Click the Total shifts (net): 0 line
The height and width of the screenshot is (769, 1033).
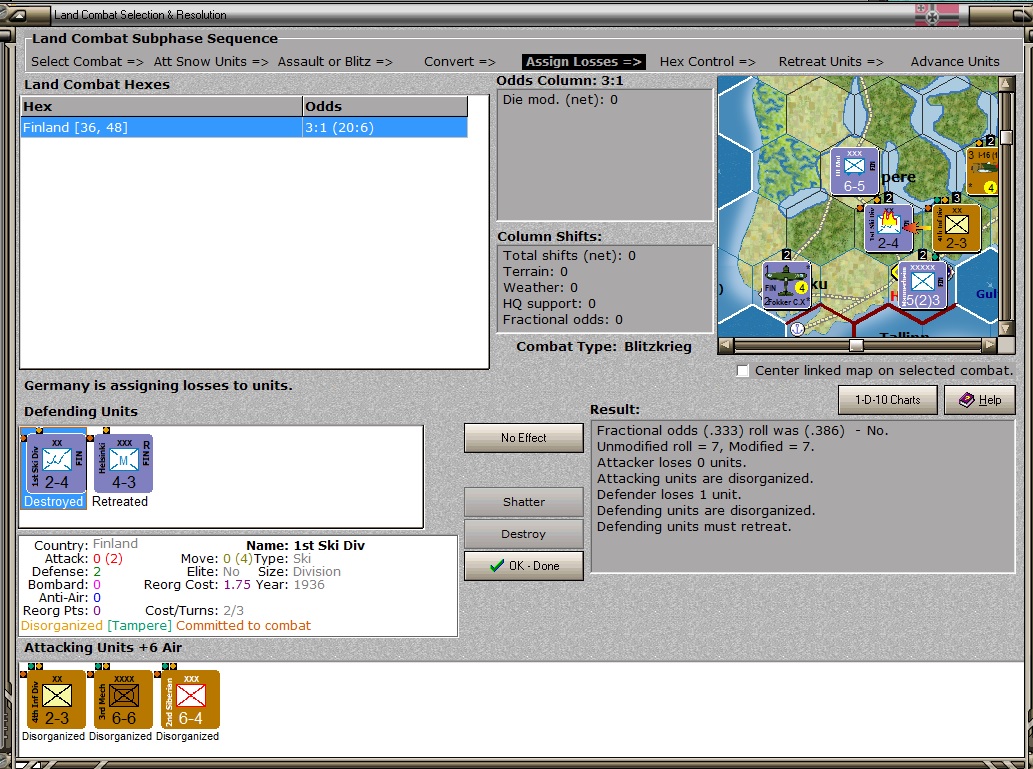click(x=569, y=256)
